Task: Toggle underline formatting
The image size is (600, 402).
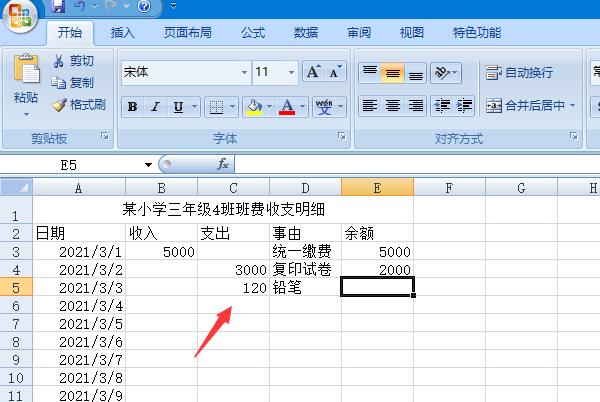Action: 178,107
